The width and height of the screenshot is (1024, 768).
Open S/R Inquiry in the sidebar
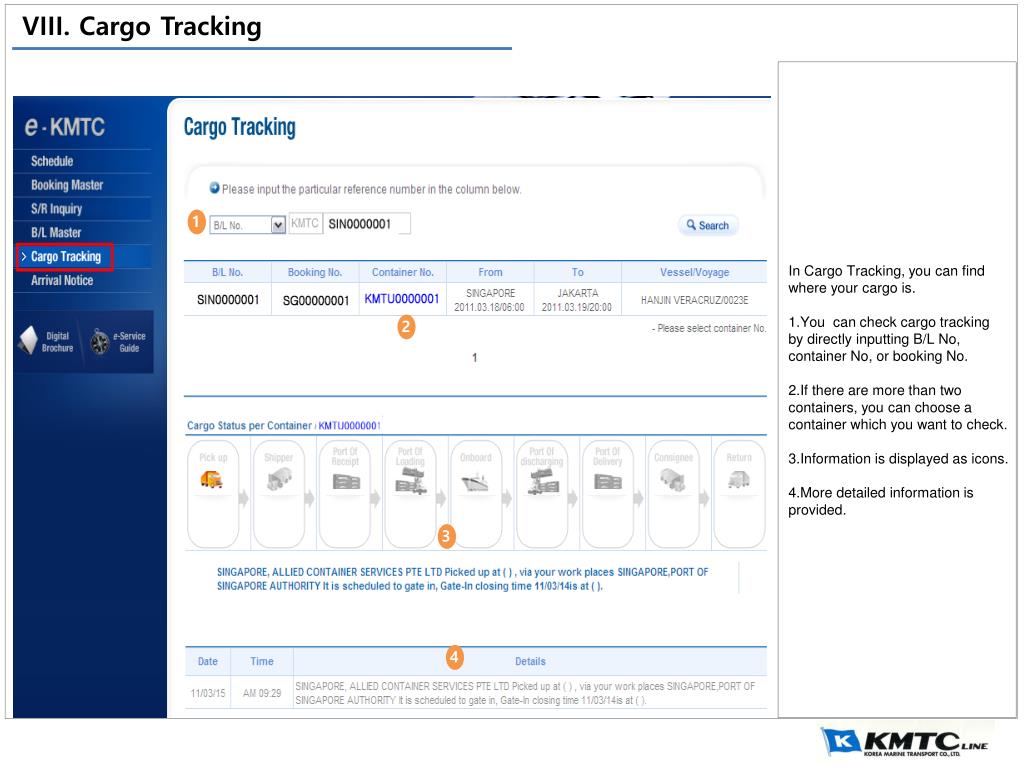(57, 209)
